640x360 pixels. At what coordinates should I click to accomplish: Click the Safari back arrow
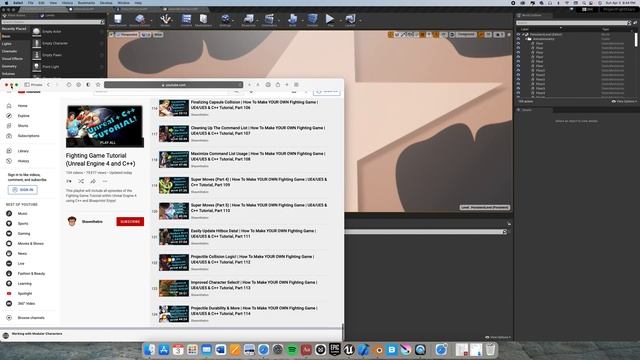pyautogui.click(x=48, y=85)
